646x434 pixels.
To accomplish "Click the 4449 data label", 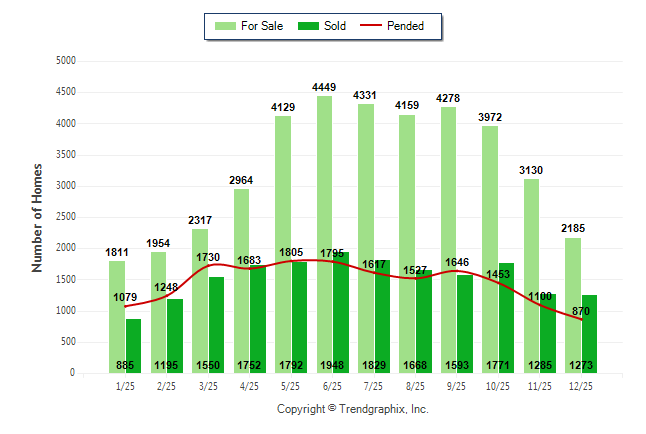I will tap(324, 88).
